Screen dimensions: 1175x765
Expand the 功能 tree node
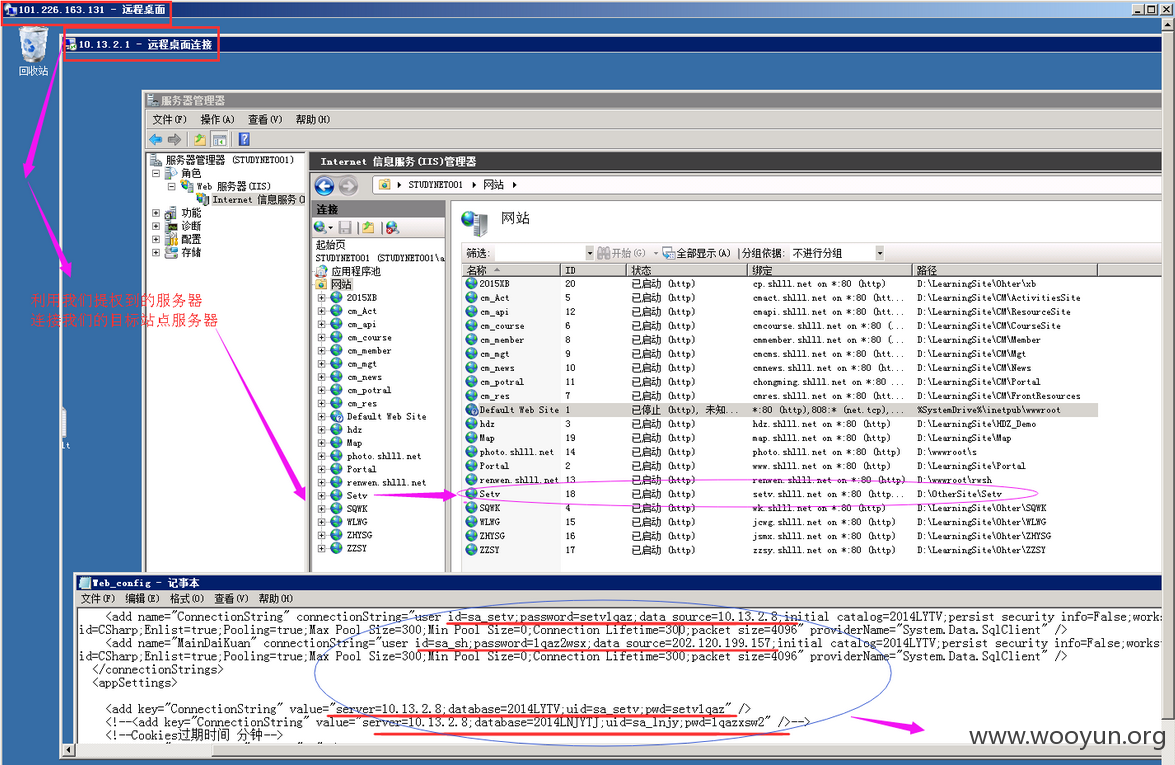pos(157,213)
